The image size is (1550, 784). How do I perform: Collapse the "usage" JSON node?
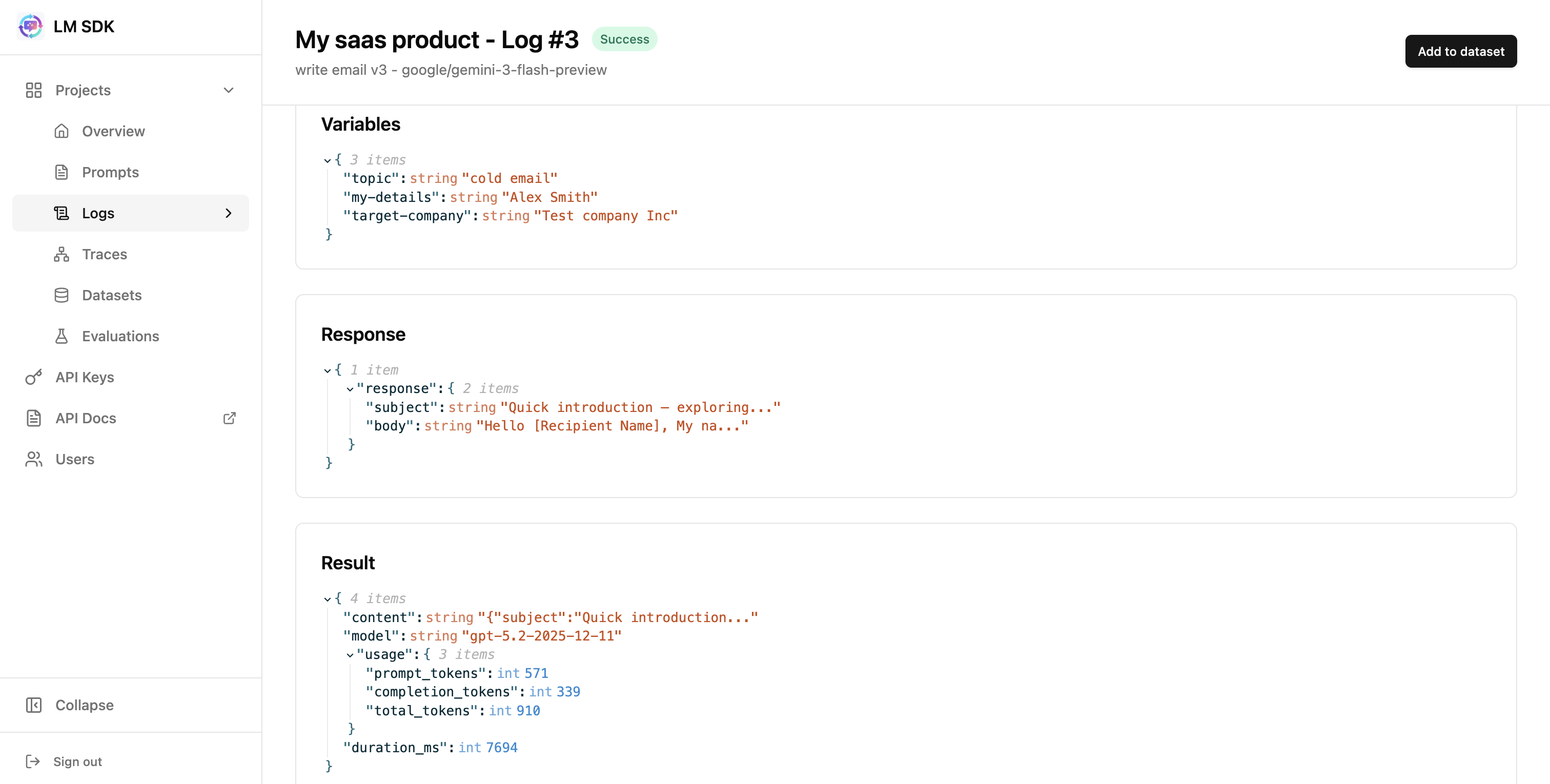[x=350, y=655]
